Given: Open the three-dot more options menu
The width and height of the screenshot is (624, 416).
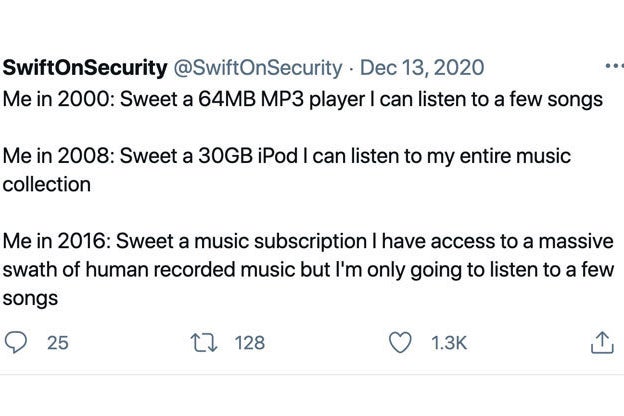Looking at the screenshot, I should tap(614, 66).
